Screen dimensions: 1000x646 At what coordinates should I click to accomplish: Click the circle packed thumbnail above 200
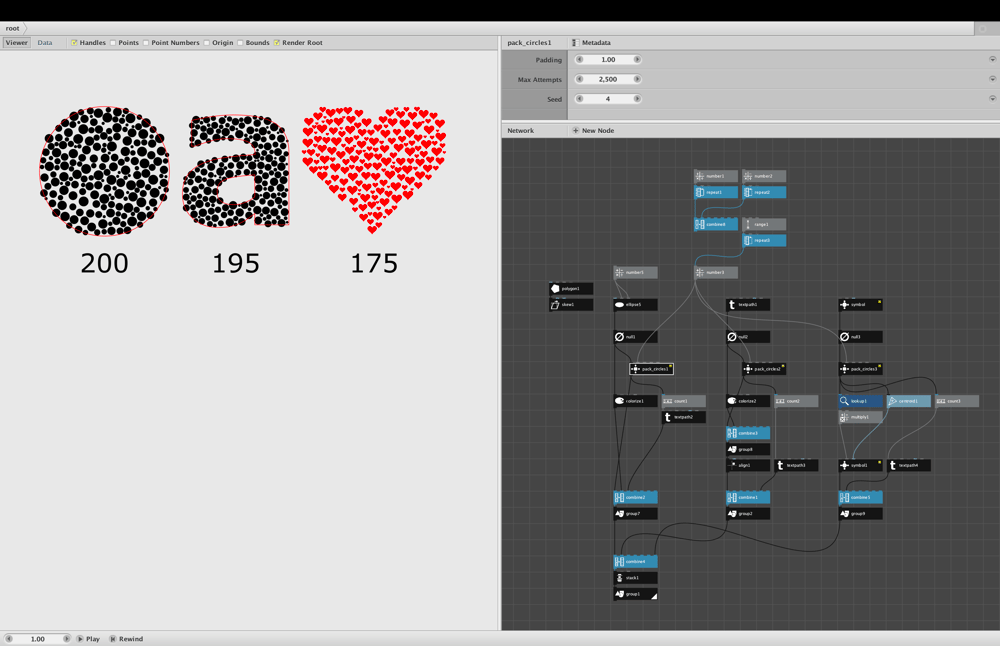104,171
